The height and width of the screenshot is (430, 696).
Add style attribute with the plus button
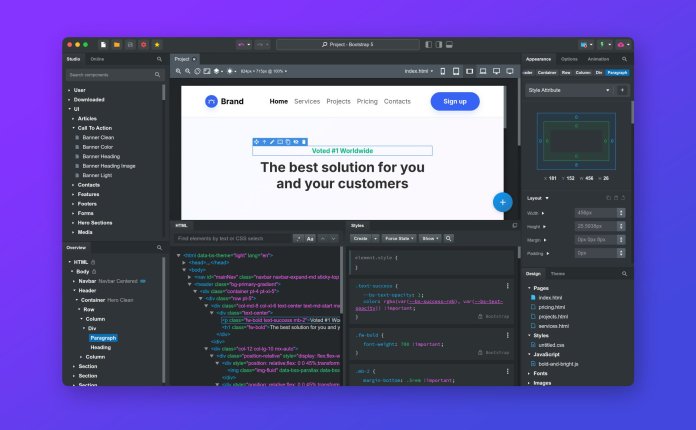coord(622,90)
